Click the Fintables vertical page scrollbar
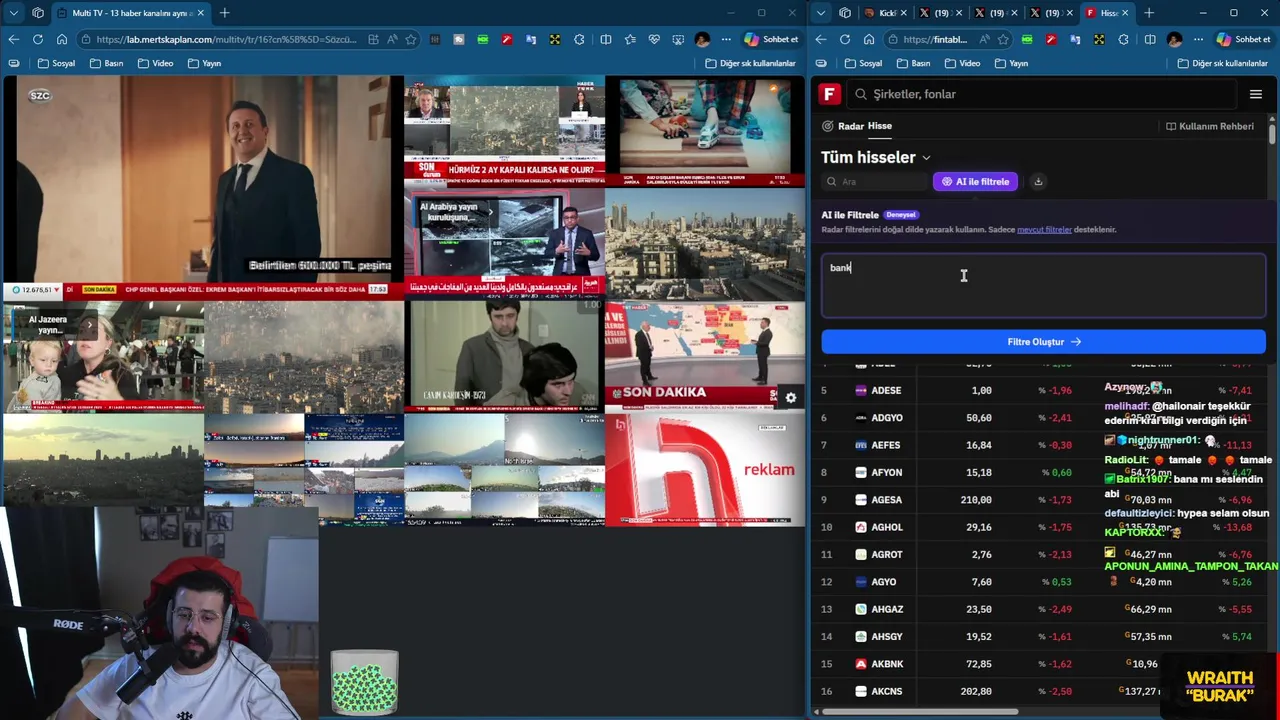 pyautogui.click(x=1272, y=135)
